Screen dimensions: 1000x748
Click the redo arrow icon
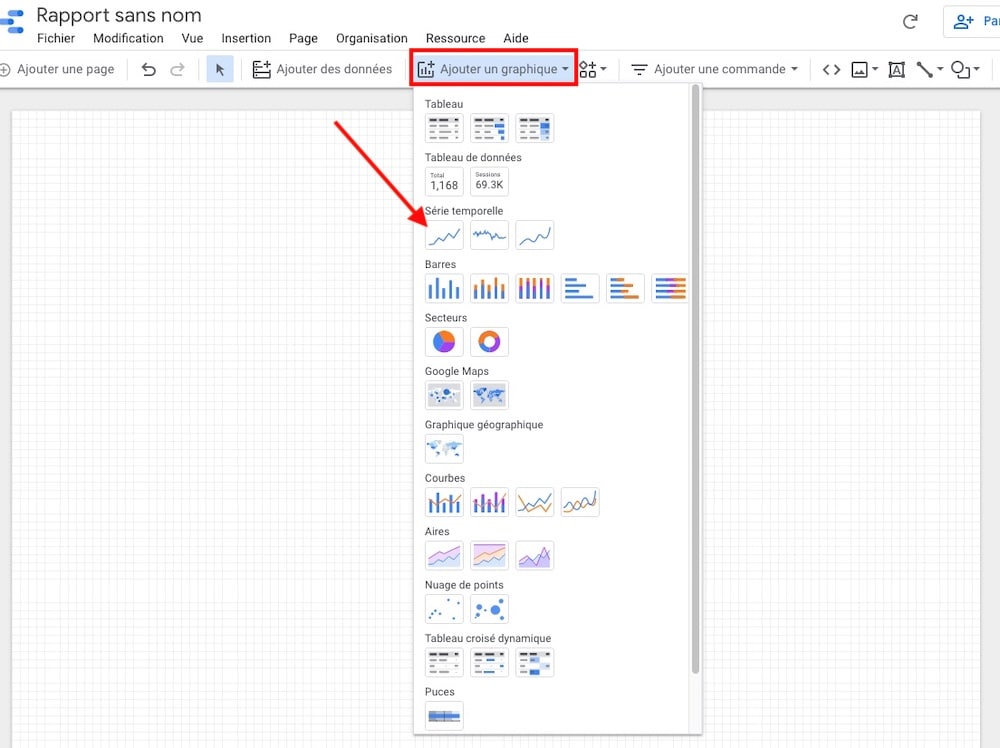tap(177, 69)
